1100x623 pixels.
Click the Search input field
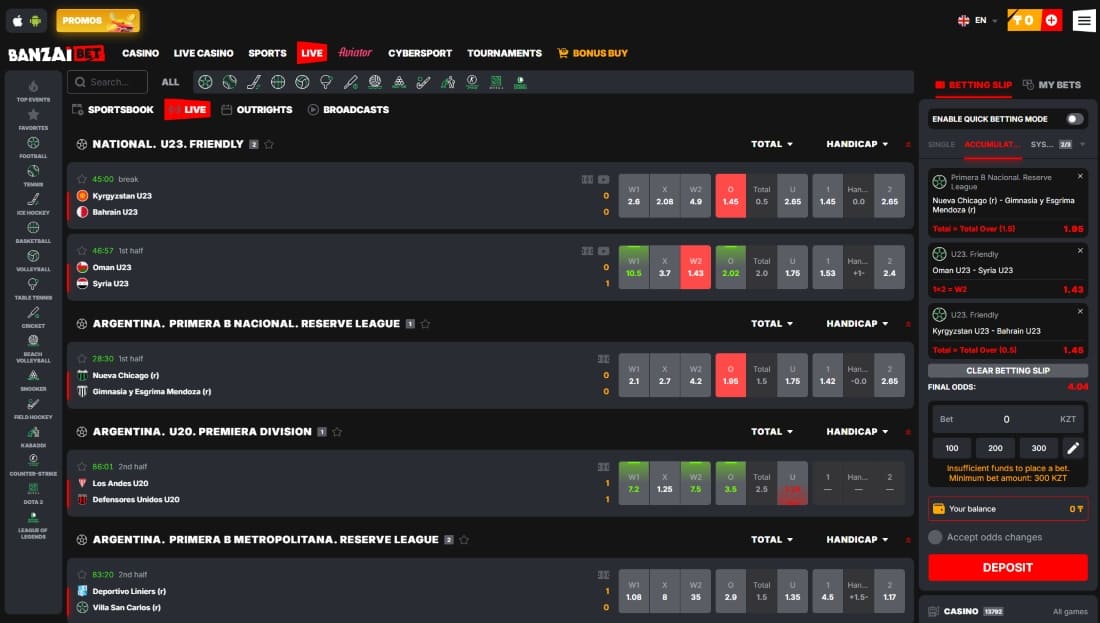107,82
